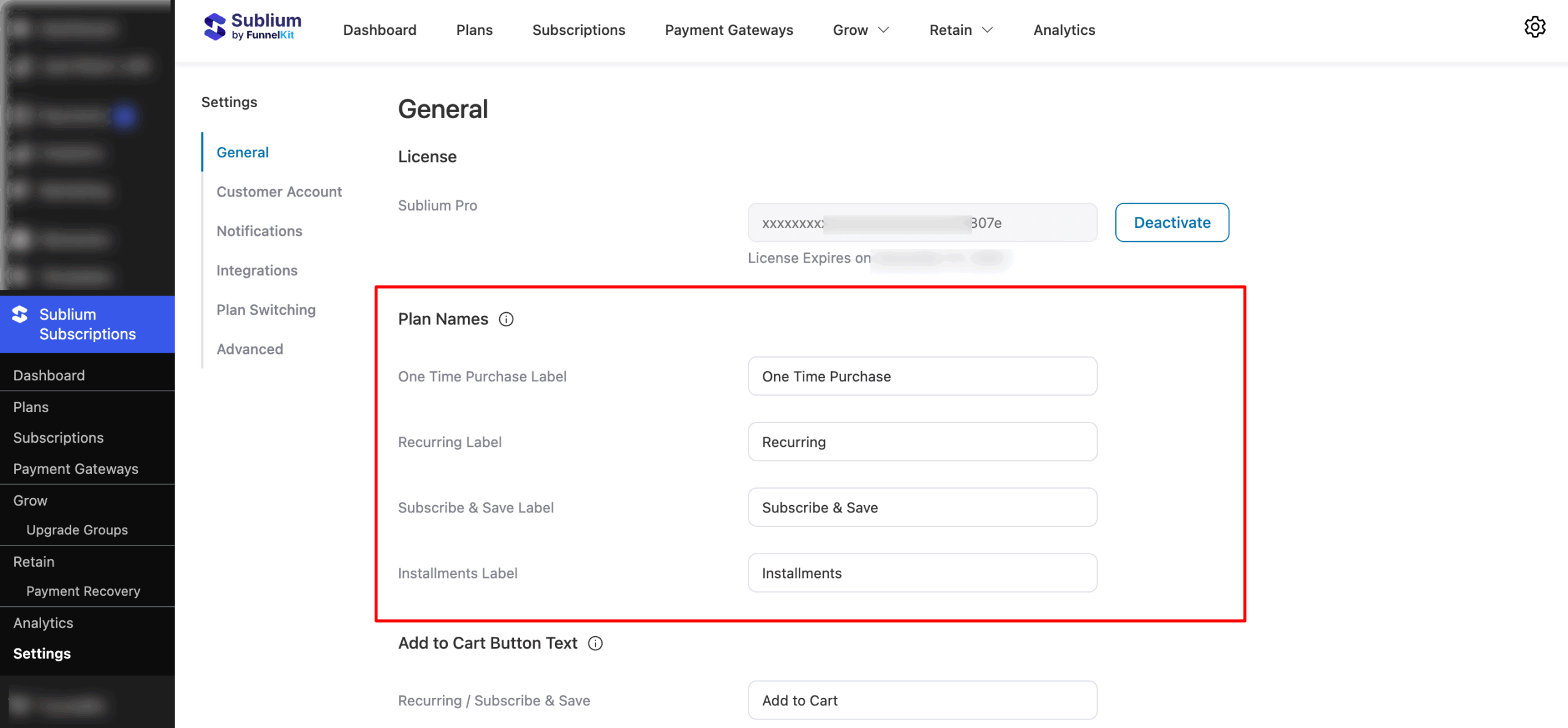Click the Deactivate license button
Viewport: 1568px width, 728px height.
1171,222
